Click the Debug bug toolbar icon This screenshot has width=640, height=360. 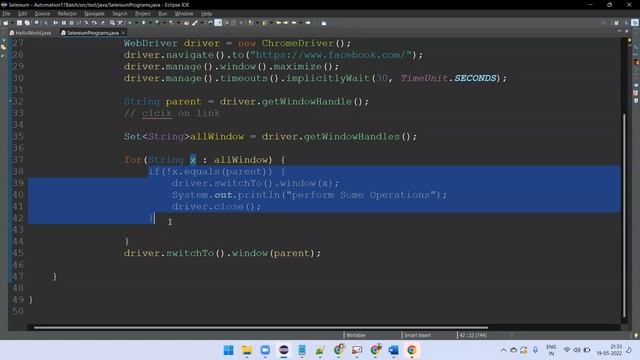[x=129, y=23]
